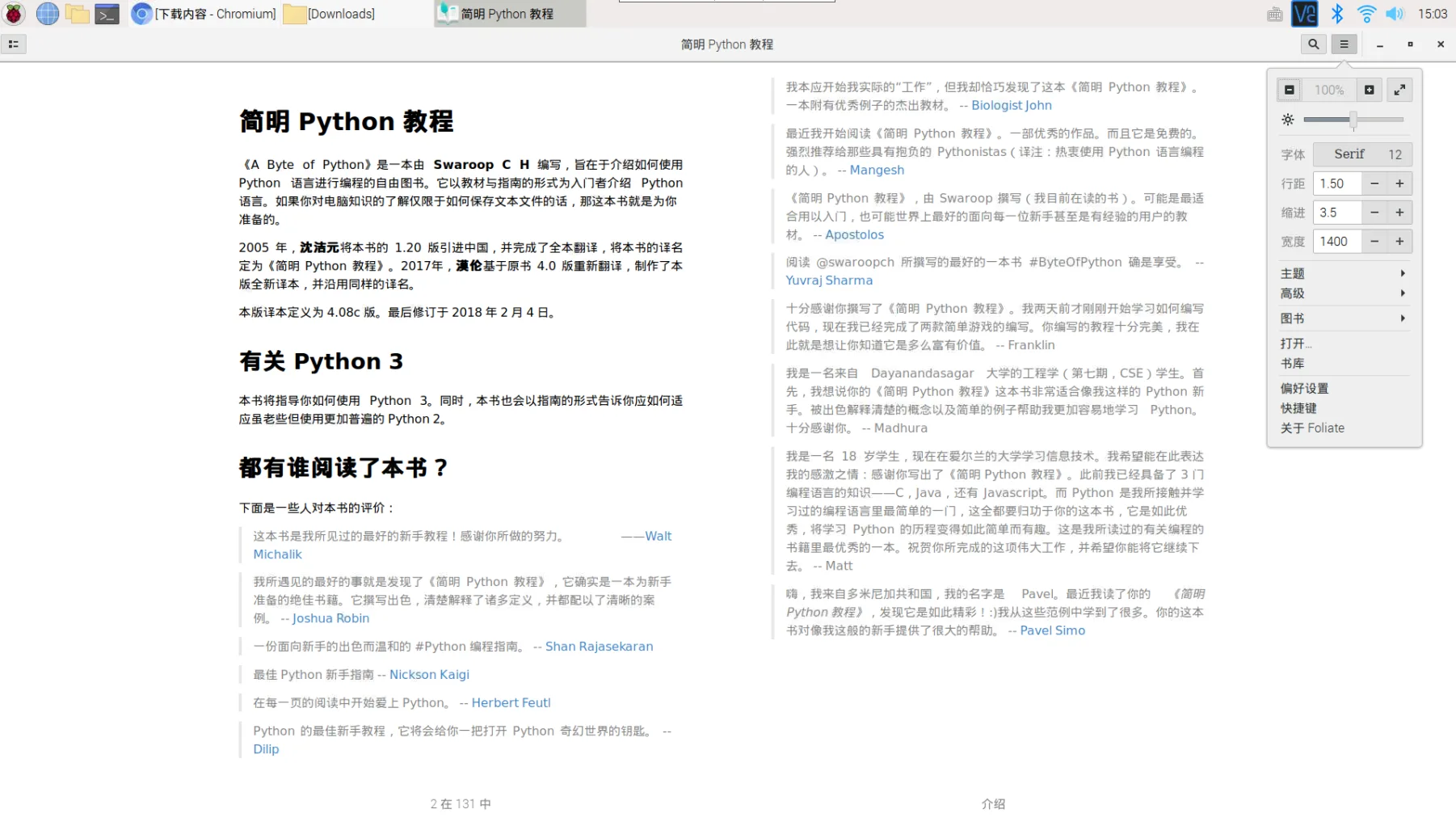
Task: Click the Serif 12 font chooser button
Action: click(x=1363, y=154)
